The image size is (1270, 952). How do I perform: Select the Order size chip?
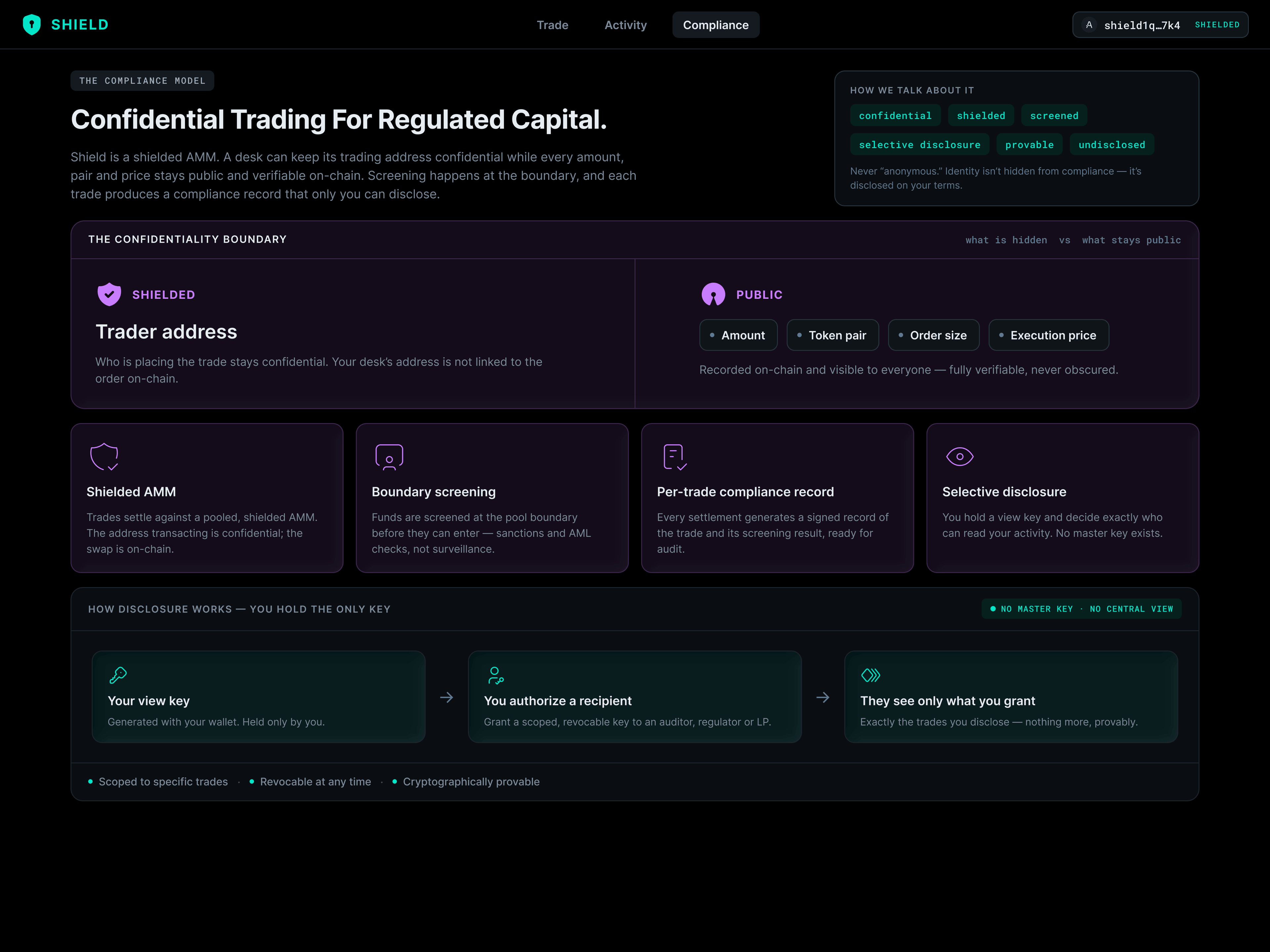click(934, 335)
